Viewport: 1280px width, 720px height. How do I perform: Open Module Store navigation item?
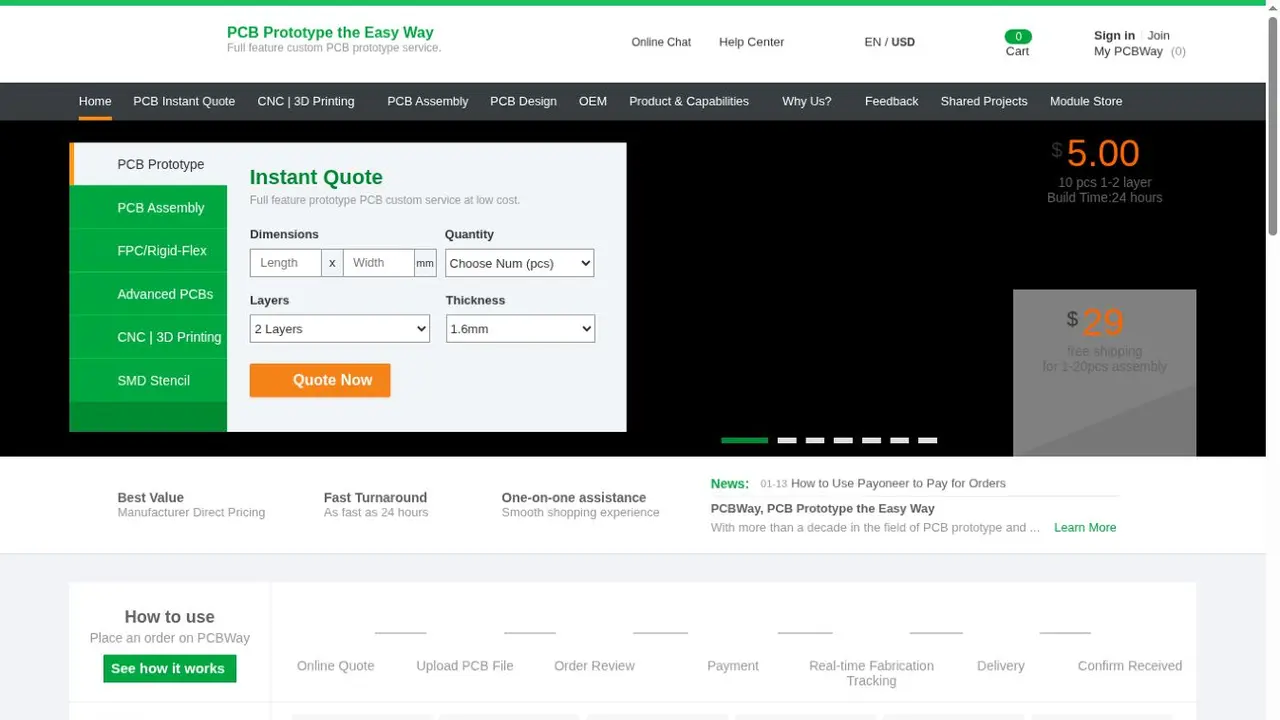[x=1086, y=101]
